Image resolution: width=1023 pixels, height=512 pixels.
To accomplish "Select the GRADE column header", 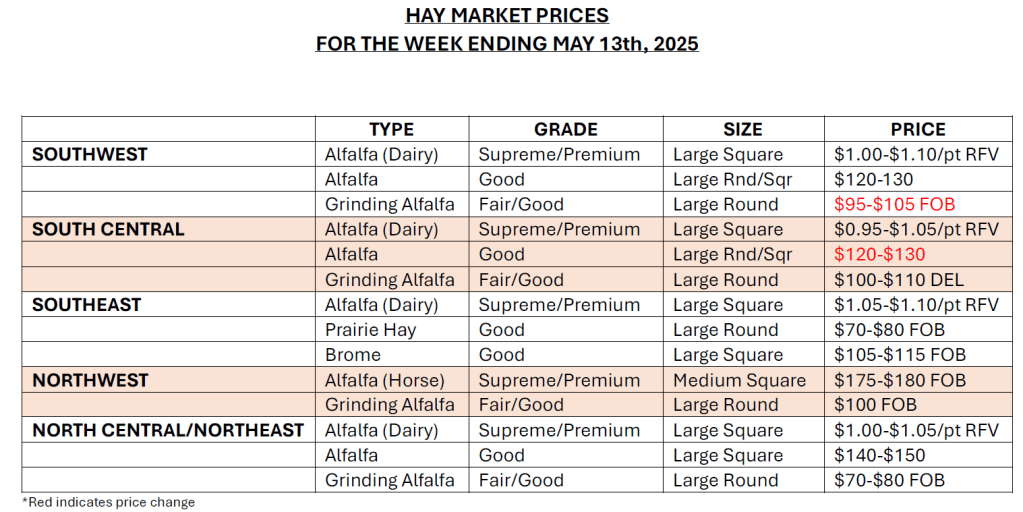I will pos(566,129).
